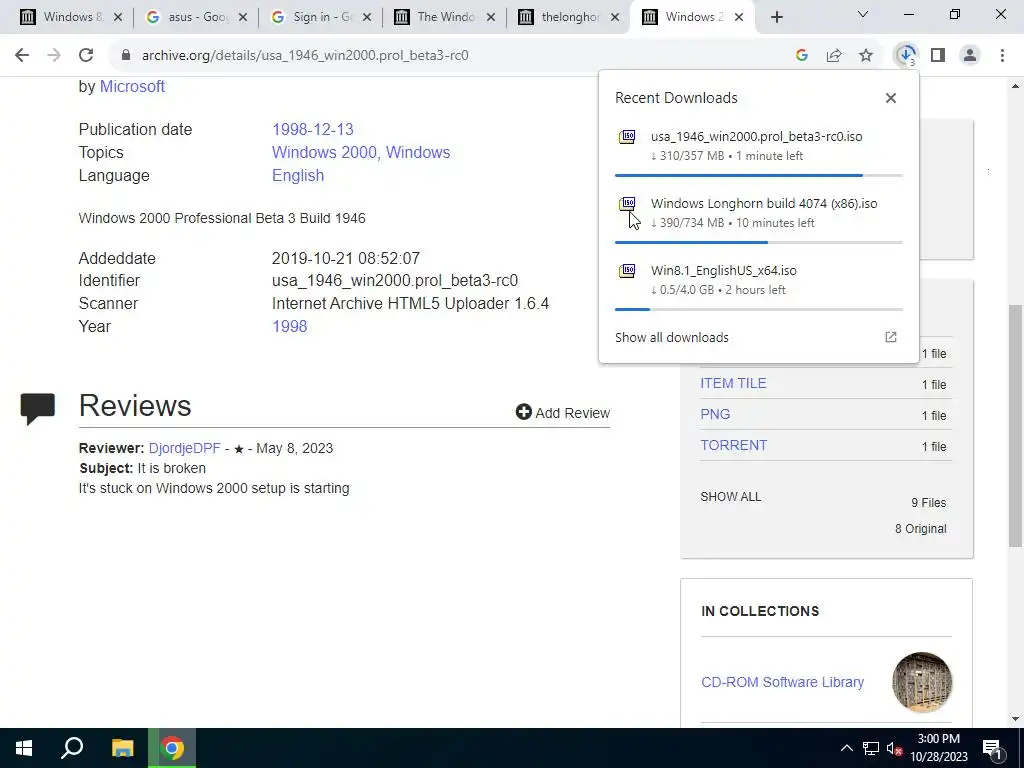Click Show all downloads

click(671, 338)
